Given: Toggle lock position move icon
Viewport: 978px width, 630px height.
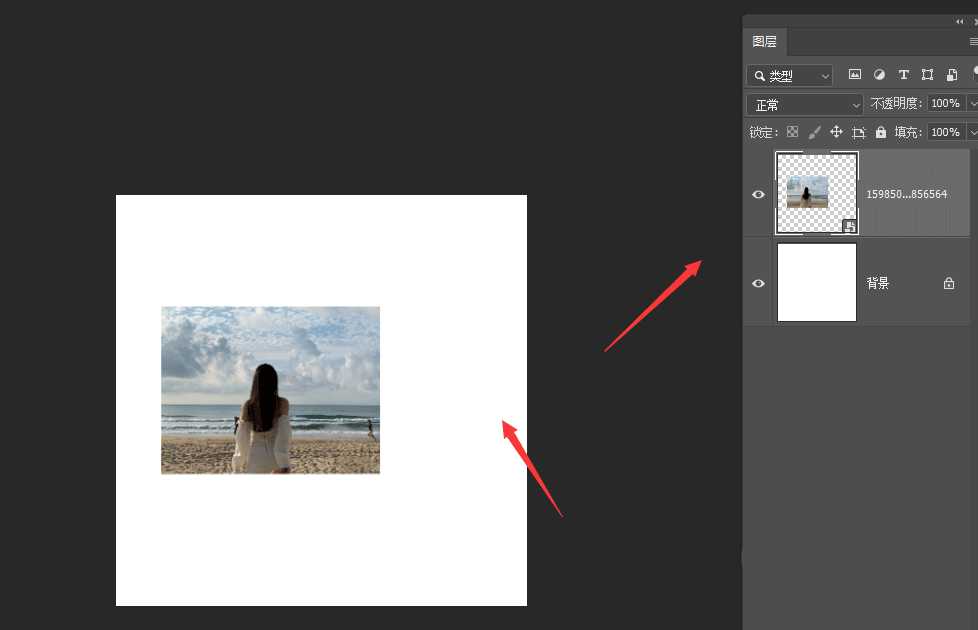Looking at the screenshot, I should [836, 132].
